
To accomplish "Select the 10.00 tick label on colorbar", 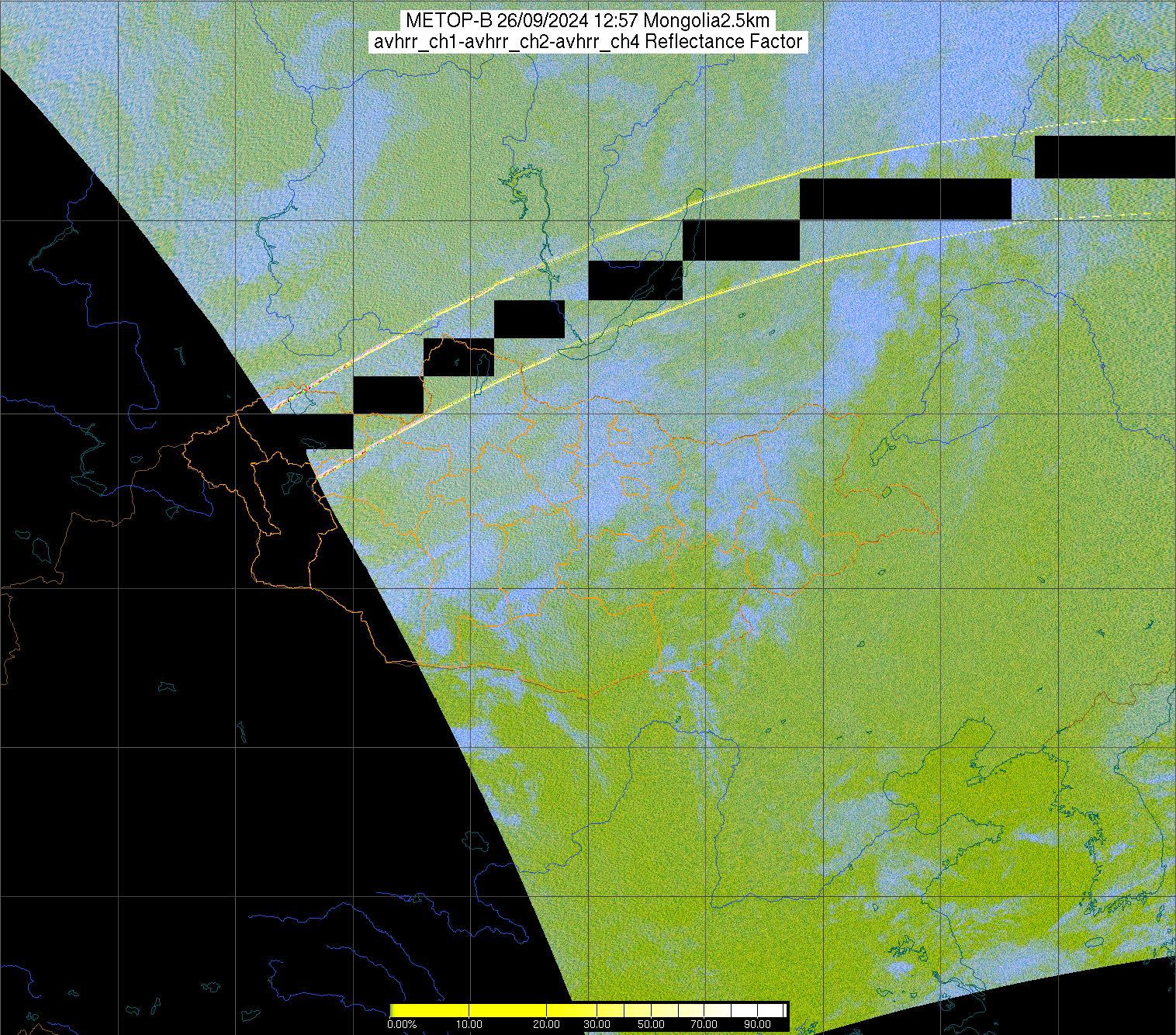I will 470,1024.
